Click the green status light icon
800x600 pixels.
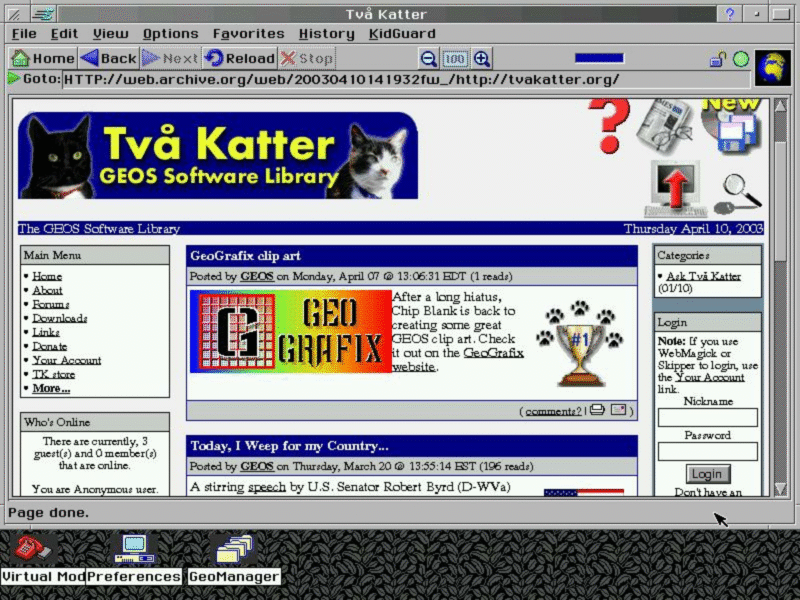point(741,59)
